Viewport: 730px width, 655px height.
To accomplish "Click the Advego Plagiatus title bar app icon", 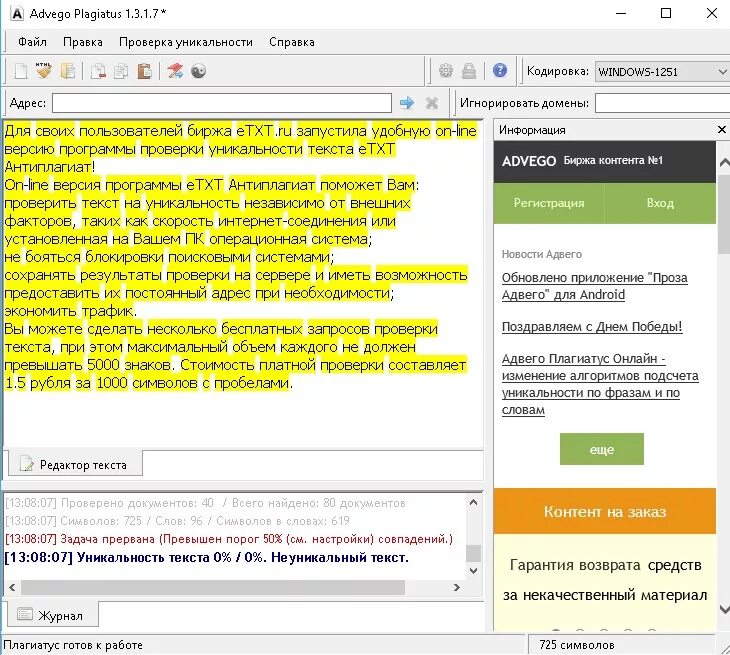I will (x=17, y=14).
